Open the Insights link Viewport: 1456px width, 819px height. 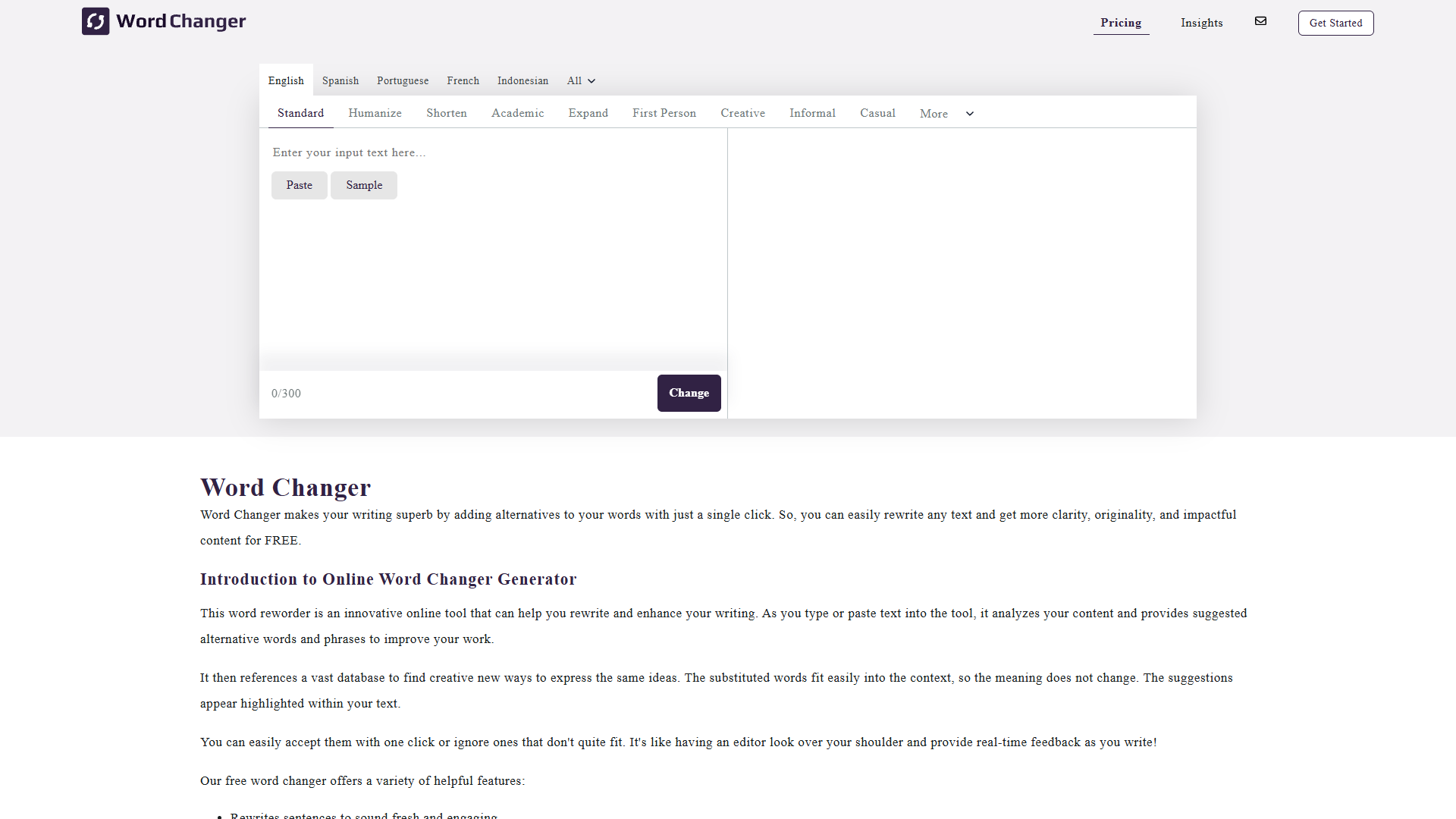tap(1201, 23)
